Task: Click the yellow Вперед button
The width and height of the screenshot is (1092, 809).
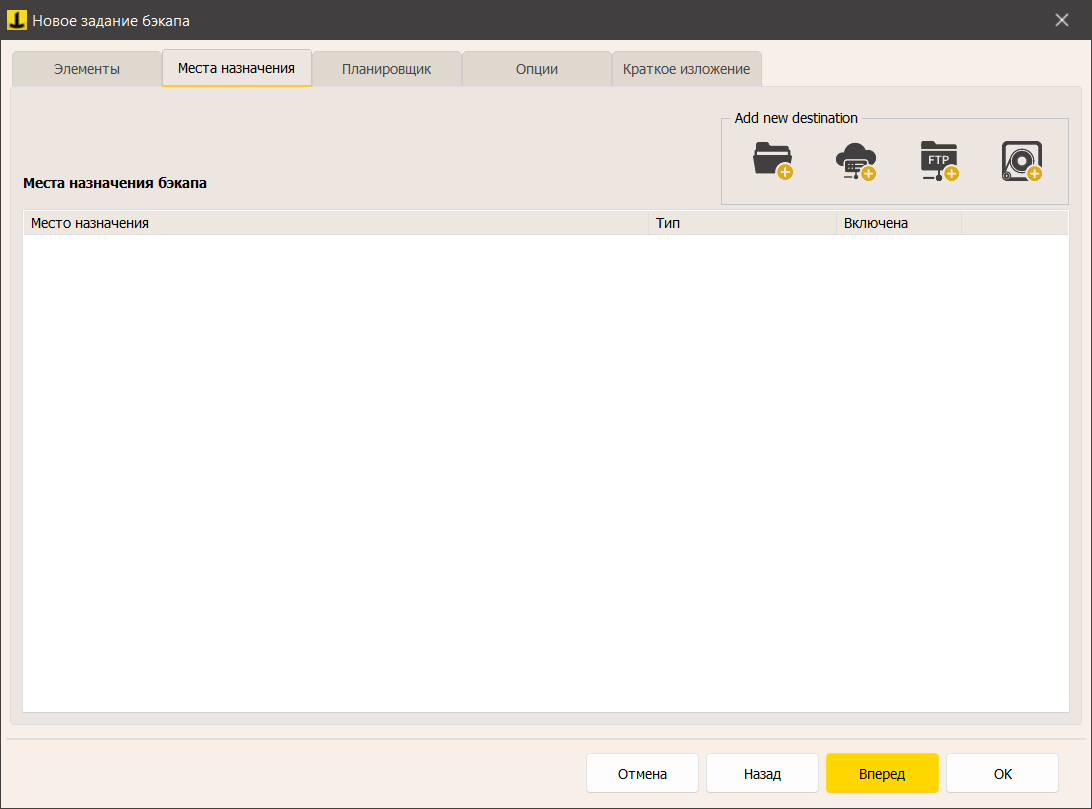Action: (x=882, y=773)
